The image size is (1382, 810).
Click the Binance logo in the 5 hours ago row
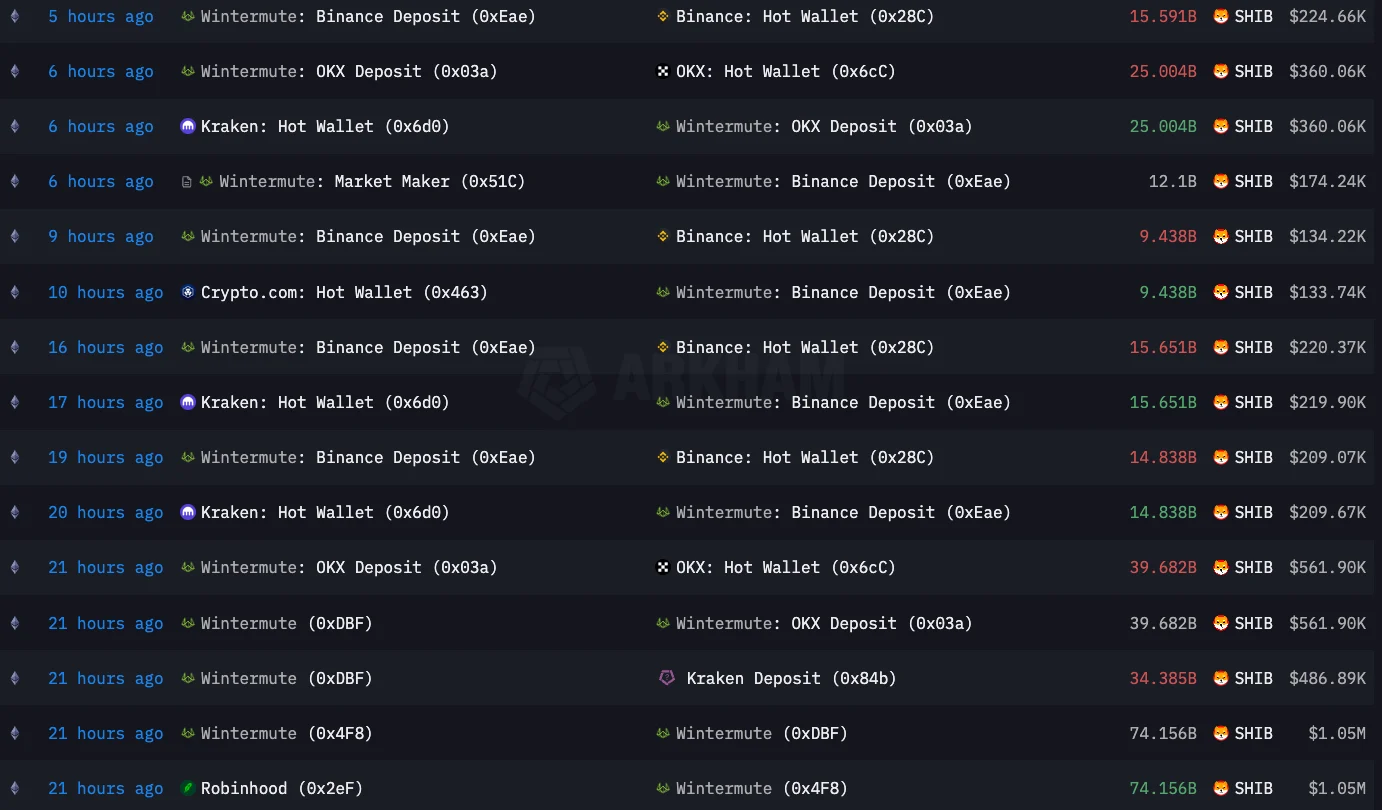click(662, 16)
